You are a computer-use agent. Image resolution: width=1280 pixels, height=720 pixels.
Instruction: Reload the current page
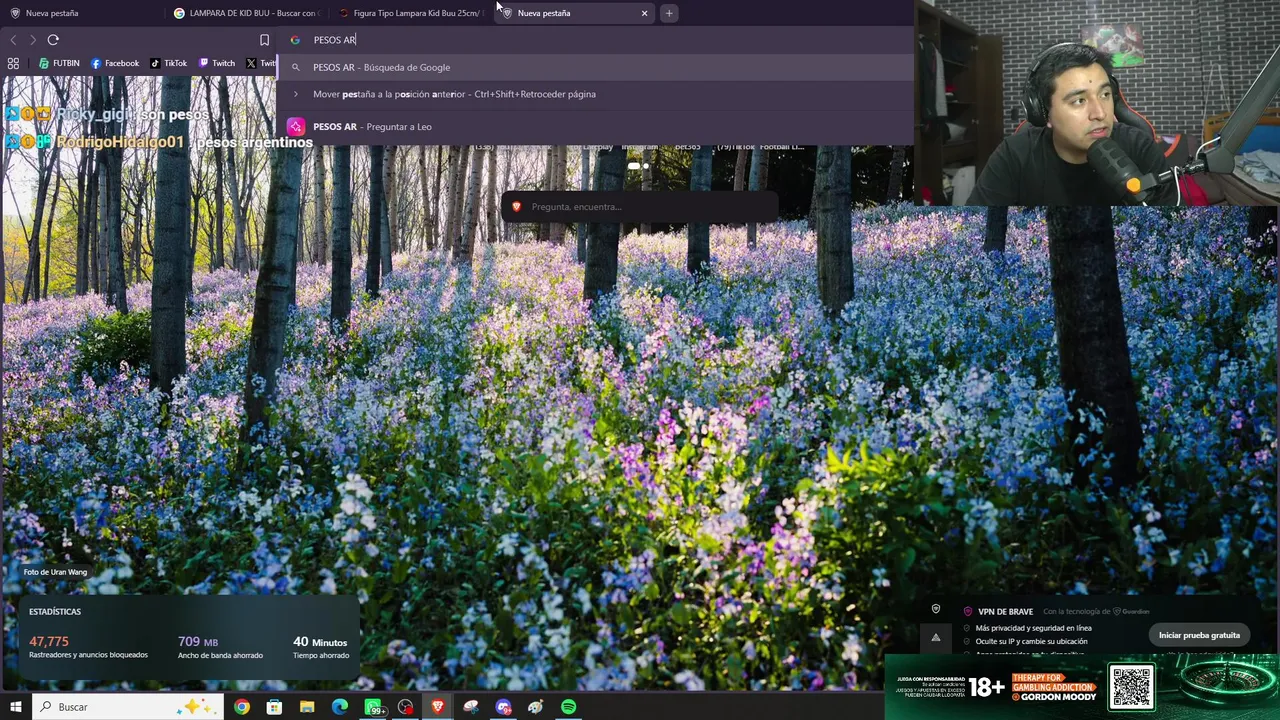tap(53, 40)
